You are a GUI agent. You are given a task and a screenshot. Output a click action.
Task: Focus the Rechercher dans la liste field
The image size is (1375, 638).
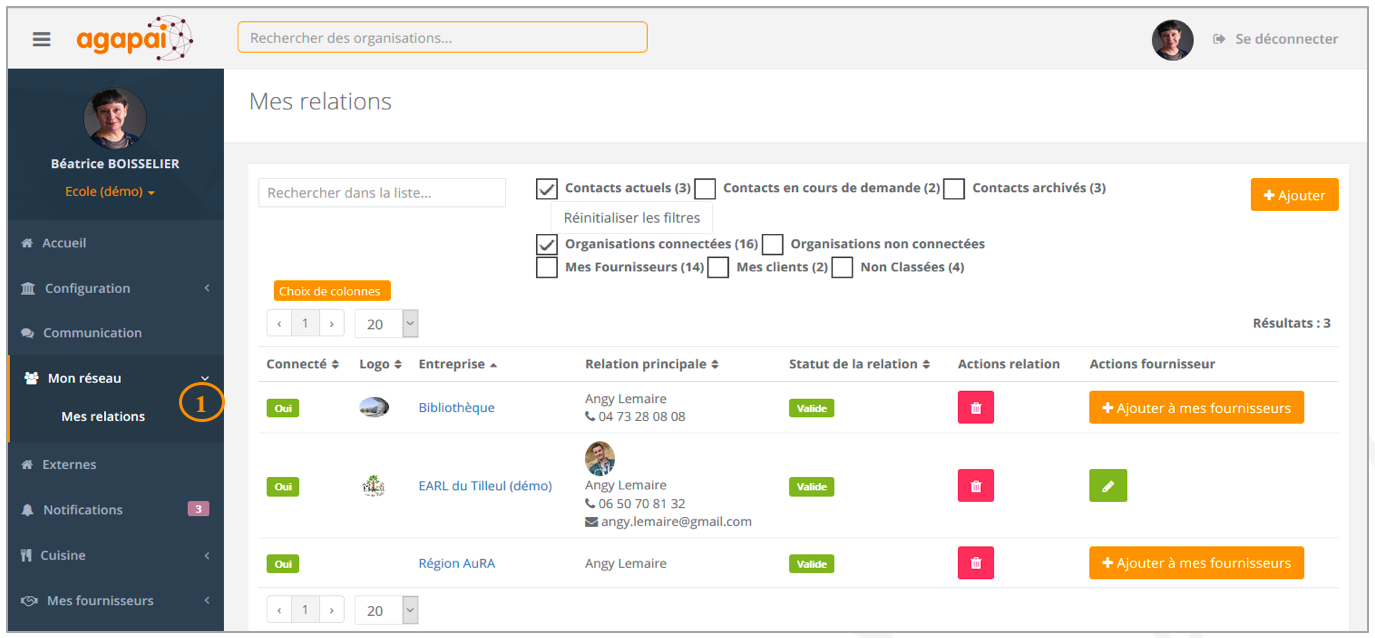point(382,193)
